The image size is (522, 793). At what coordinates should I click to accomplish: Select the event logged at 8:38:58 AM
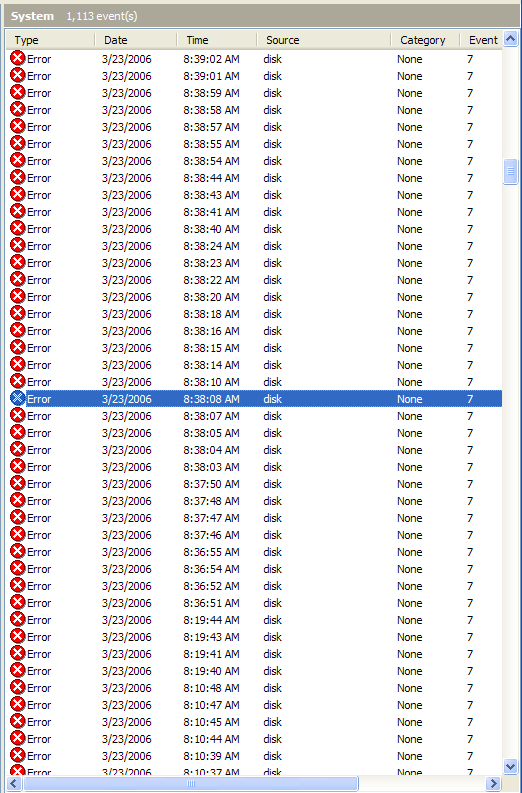254,110
